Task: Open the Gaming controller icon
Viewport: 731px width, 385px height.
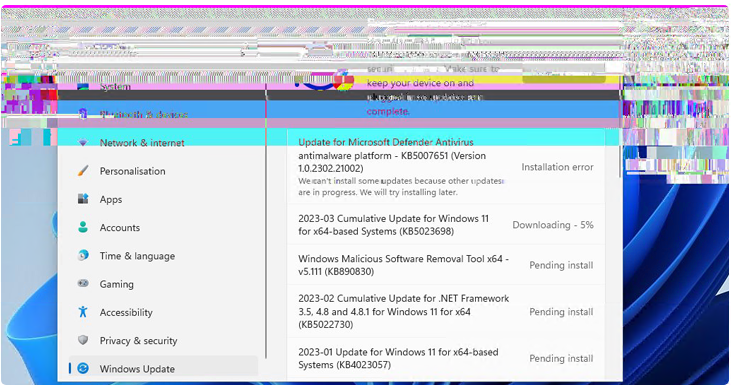Action: coord(83,283)
